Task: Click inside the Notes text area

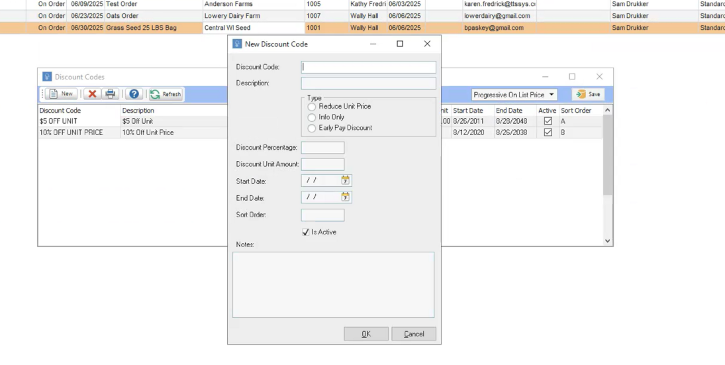Action: 333,285
